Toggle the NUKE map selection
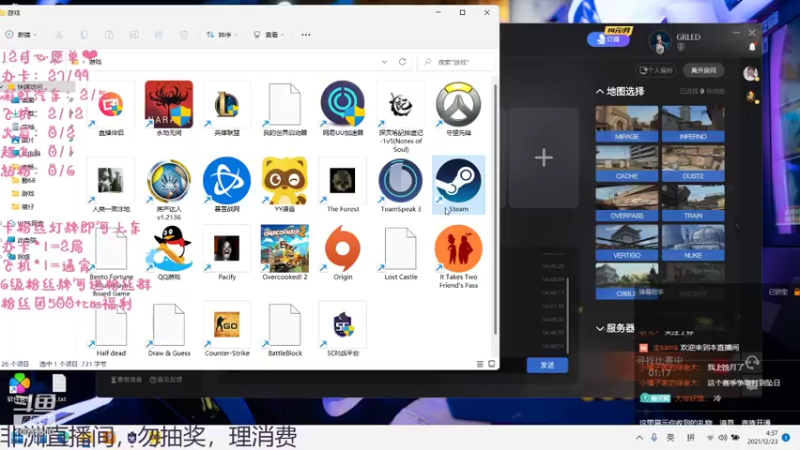The height and width of the screenshot is (450, 800). pos(693,242)
